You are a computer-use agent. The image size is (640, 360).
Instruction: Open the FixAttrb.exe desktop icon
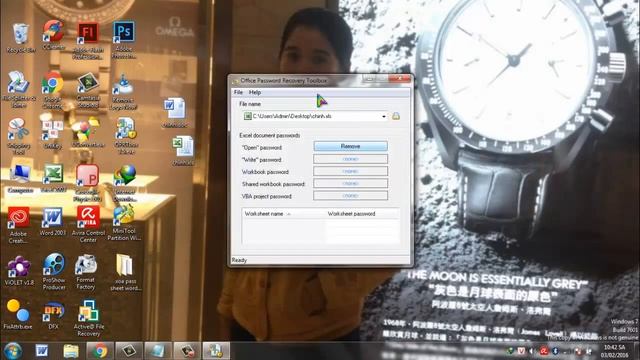[x=18, y=314]
